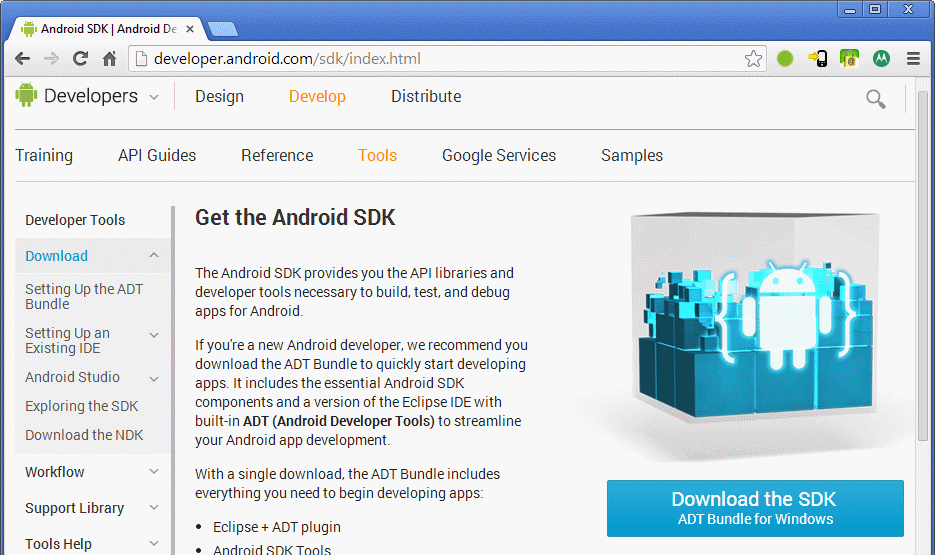Switch to the Samples tab
Image resolution: width=935 pixels, height=555 pixels.
pyautogui.click(x=632, y=155)
